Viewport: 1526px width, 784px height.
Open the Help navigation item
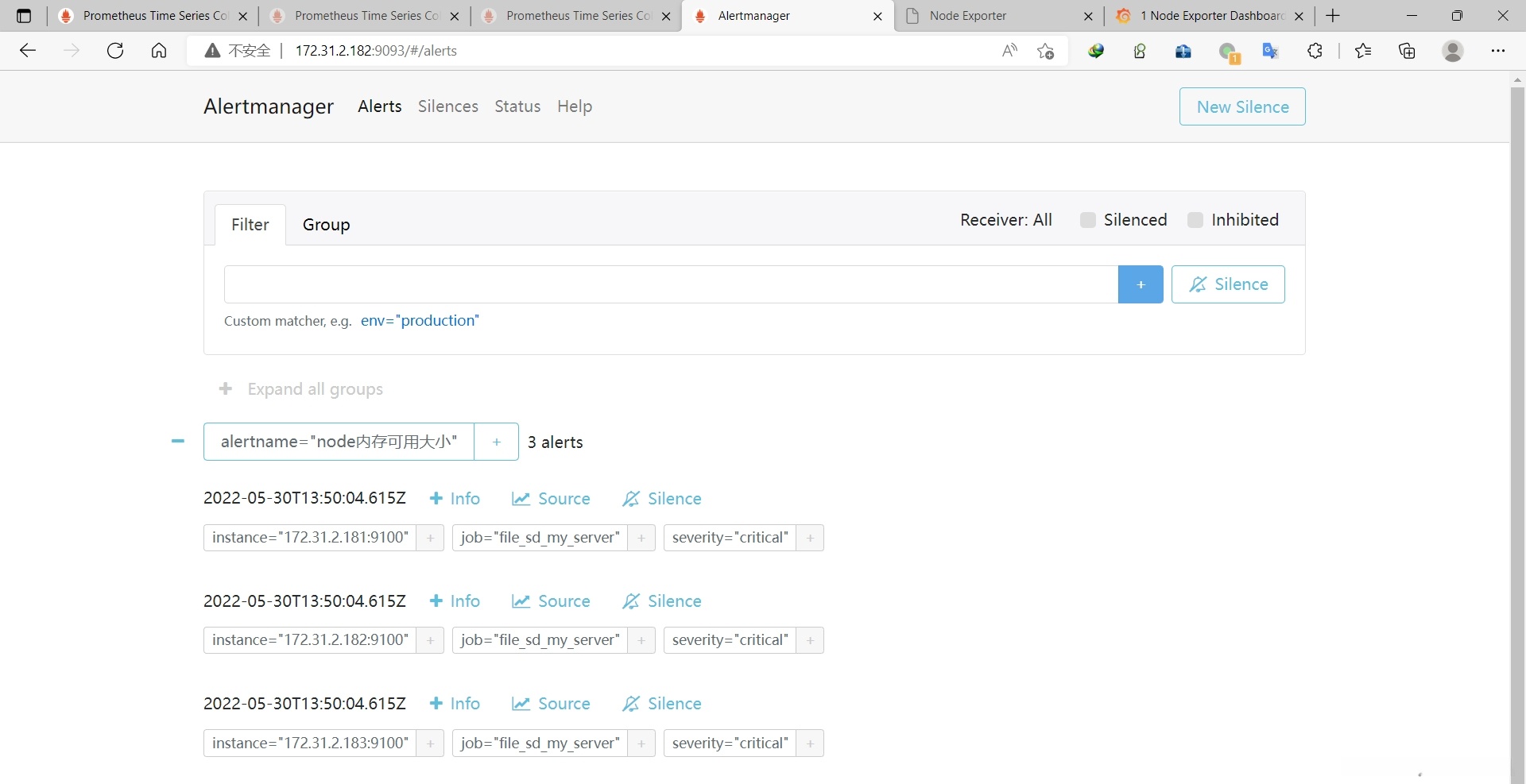[x=575, y=106]
